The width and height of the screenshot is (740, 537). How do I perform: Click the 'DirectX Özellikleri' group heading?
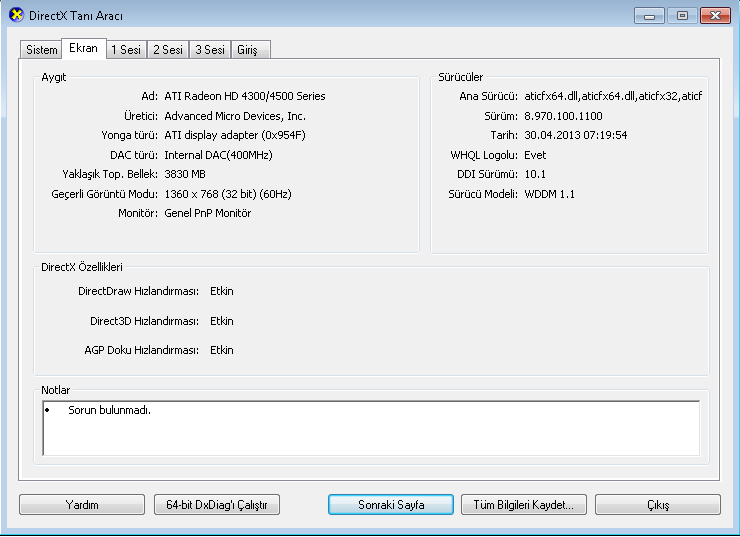(82, 267)
